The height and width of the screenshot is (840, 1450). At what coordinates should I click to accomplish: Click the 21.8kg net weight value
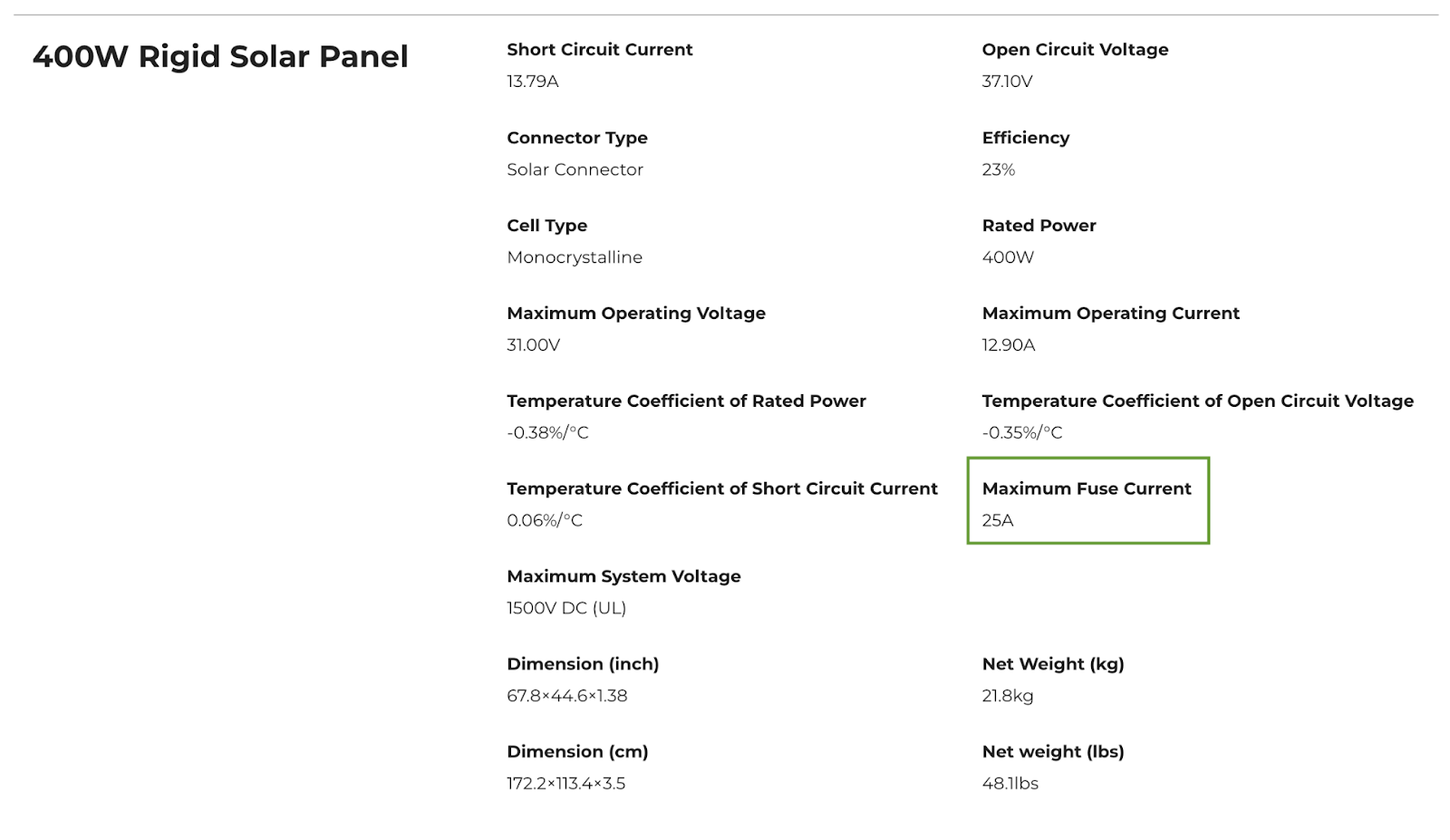pyautogui.click(x=1007, y=696)
